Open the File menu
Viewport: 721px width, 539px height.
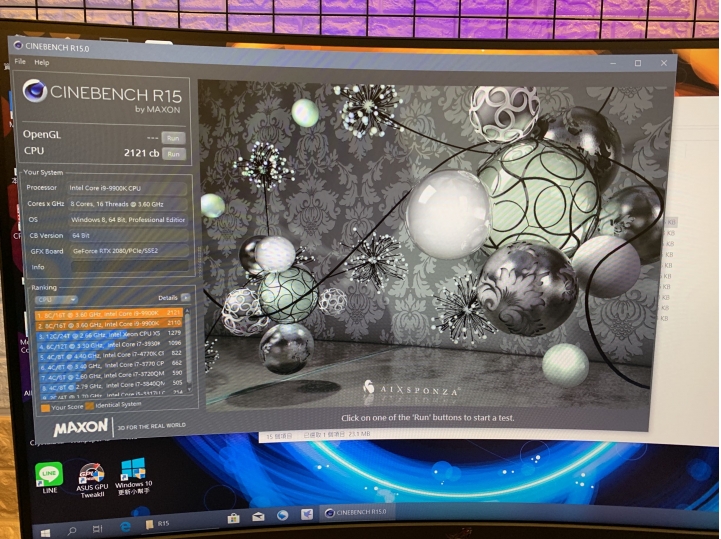click(x=20, y=61)
